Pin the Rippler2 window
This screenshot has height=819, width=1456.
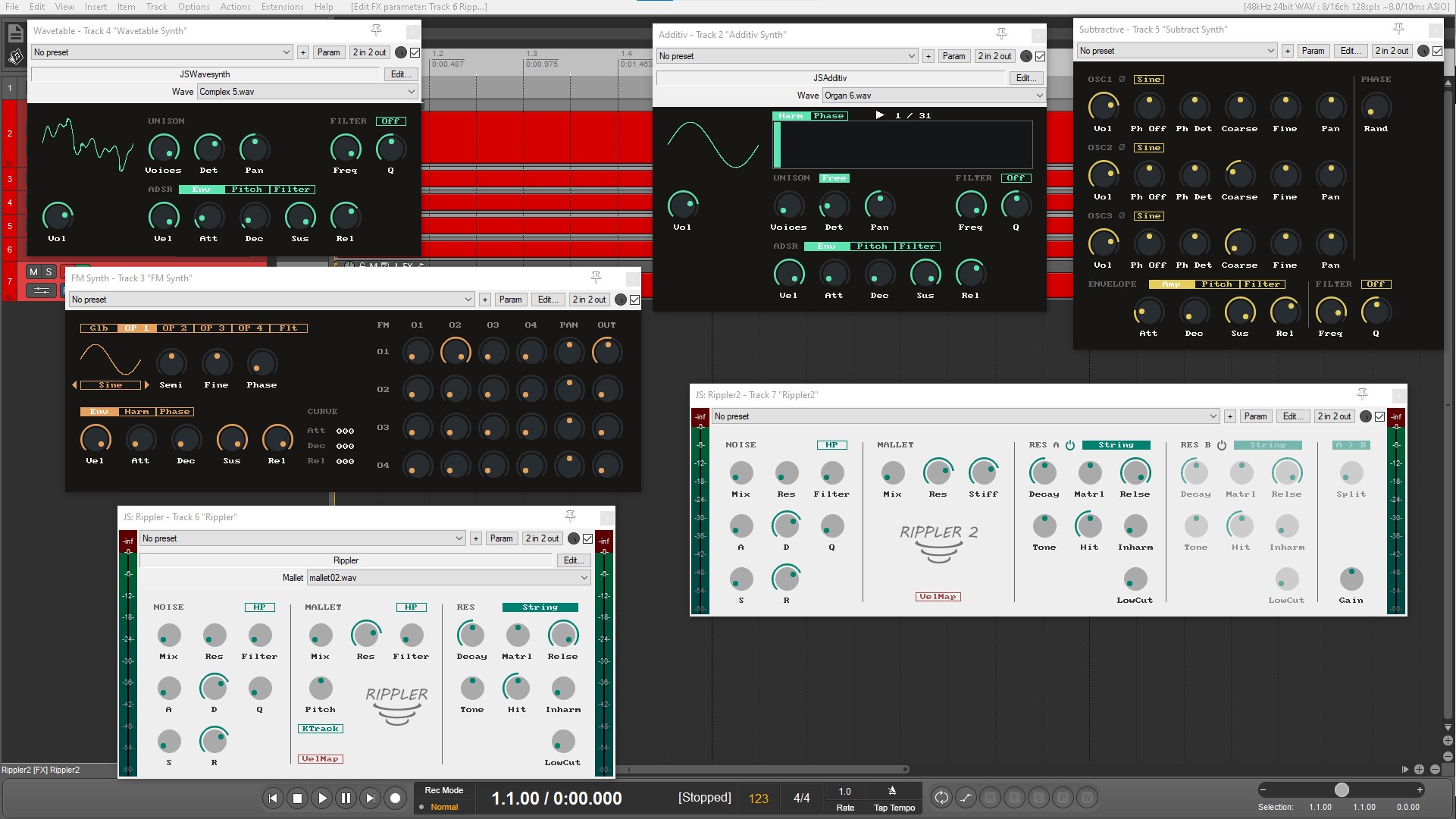1362,394
